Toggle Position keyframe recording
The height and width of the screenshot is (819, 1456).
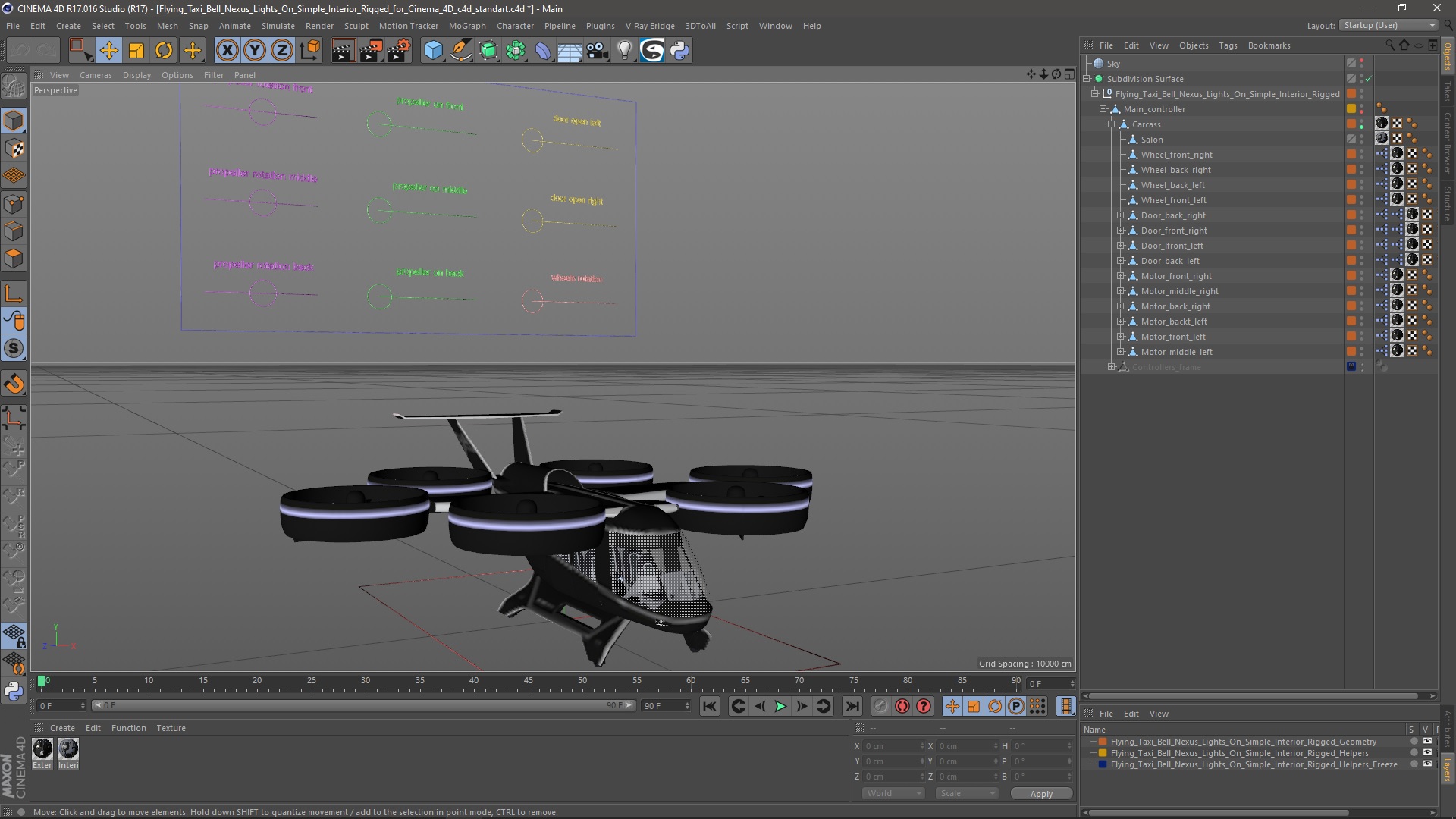(952, 706)
